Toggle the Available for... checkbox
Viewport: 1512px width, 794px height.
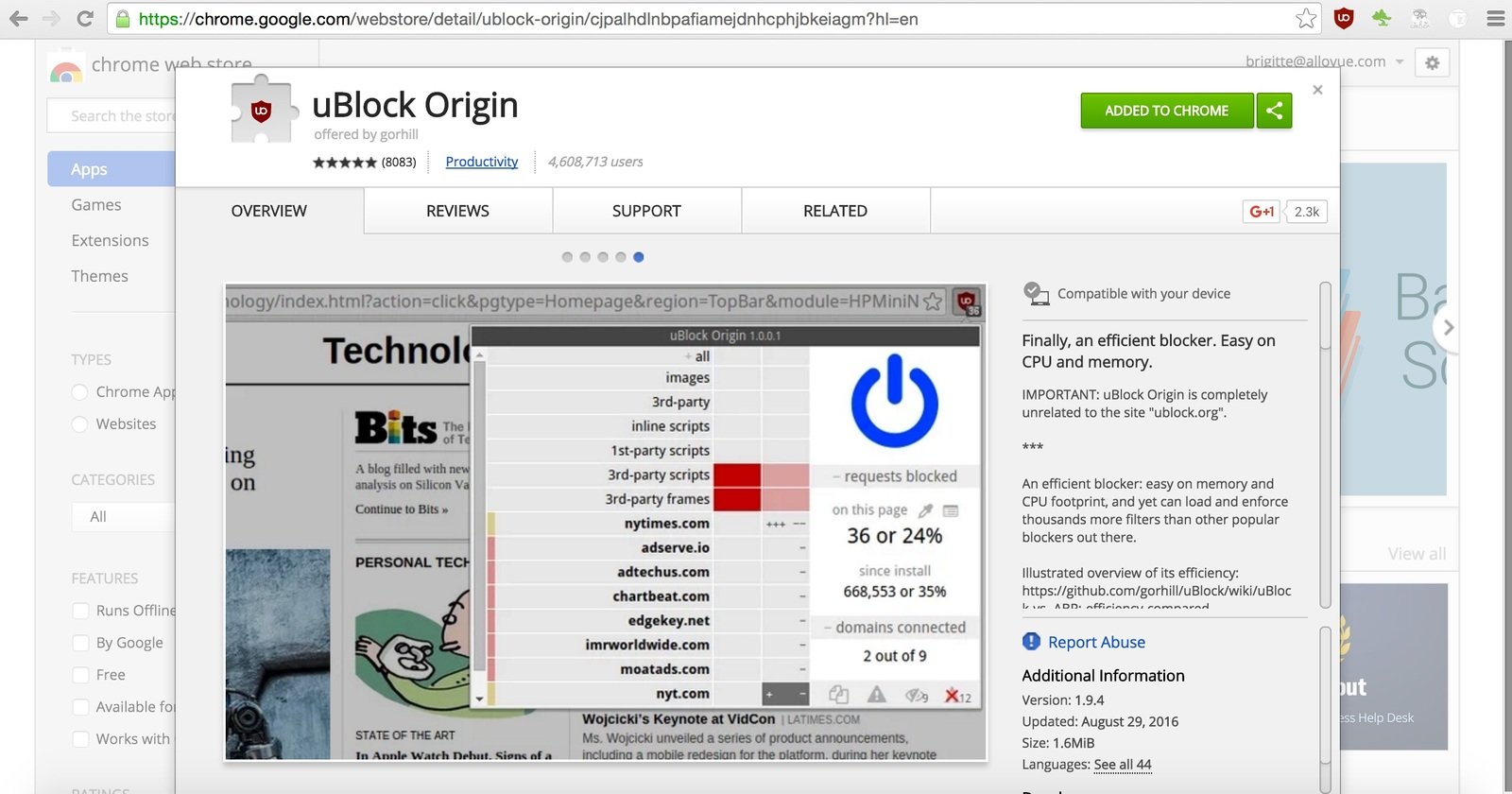(81, 707)
